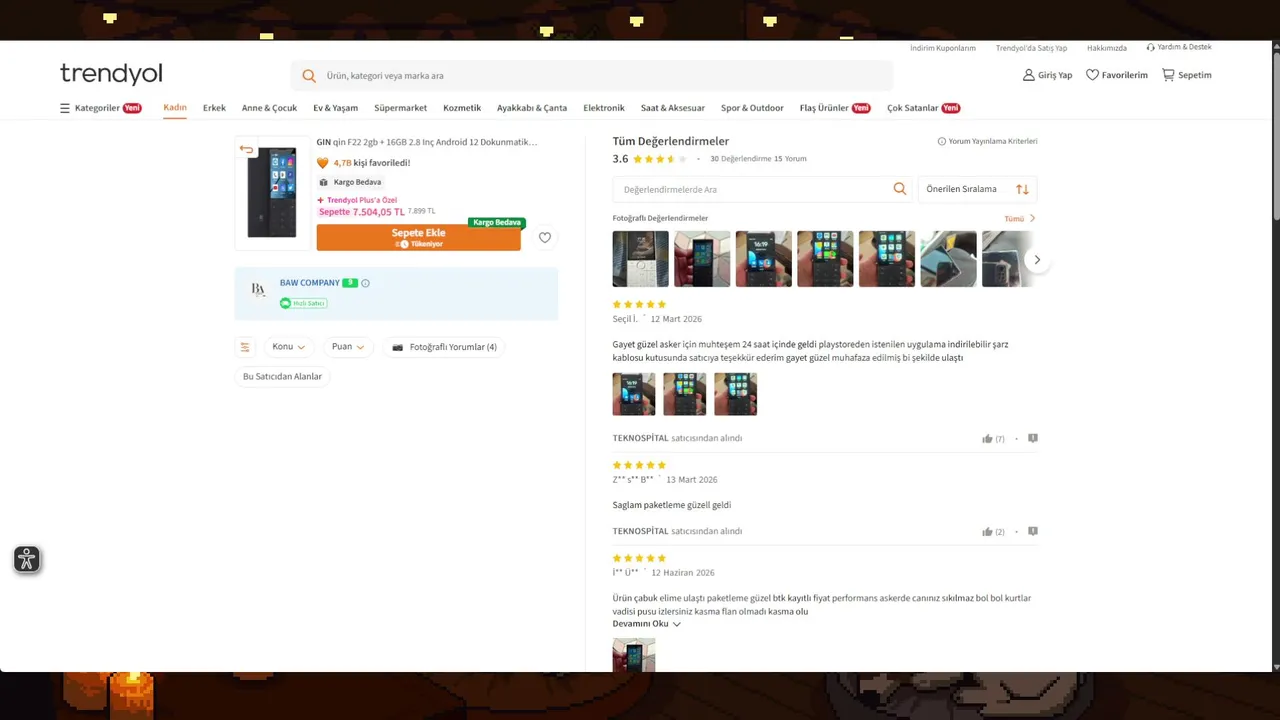Open the Hakkımızda link
The image size is (1280, 720).
pyautogui.click(x=1107, y=48)
